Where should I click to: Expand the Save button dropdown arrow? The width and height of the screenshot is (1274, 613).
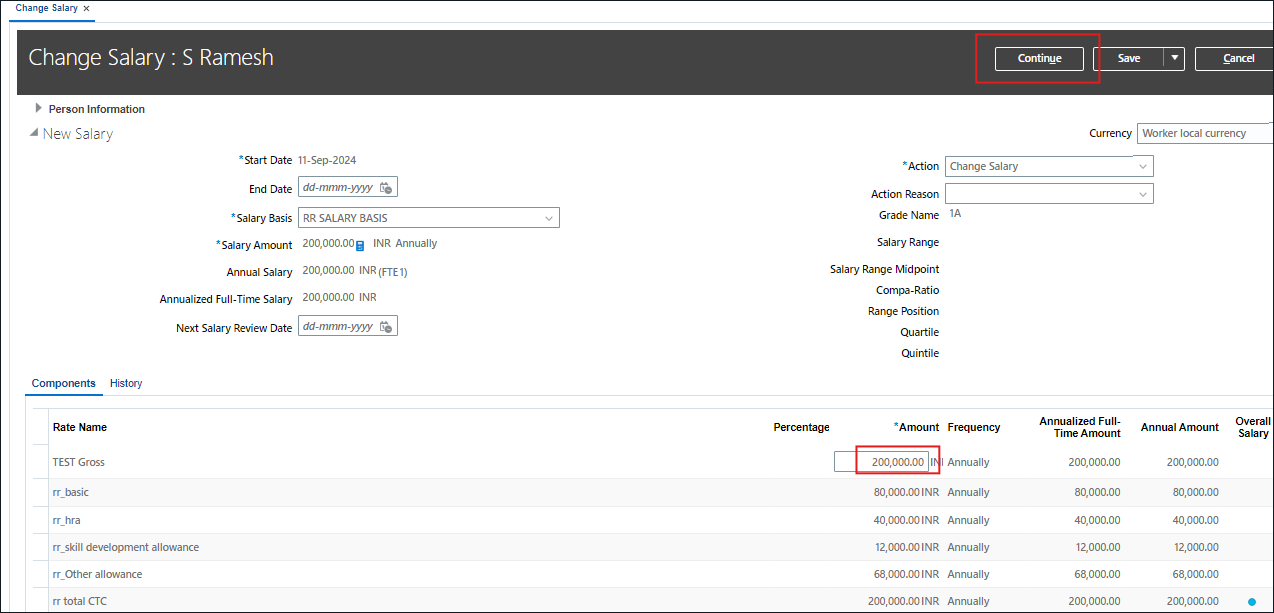[1174, 58]
